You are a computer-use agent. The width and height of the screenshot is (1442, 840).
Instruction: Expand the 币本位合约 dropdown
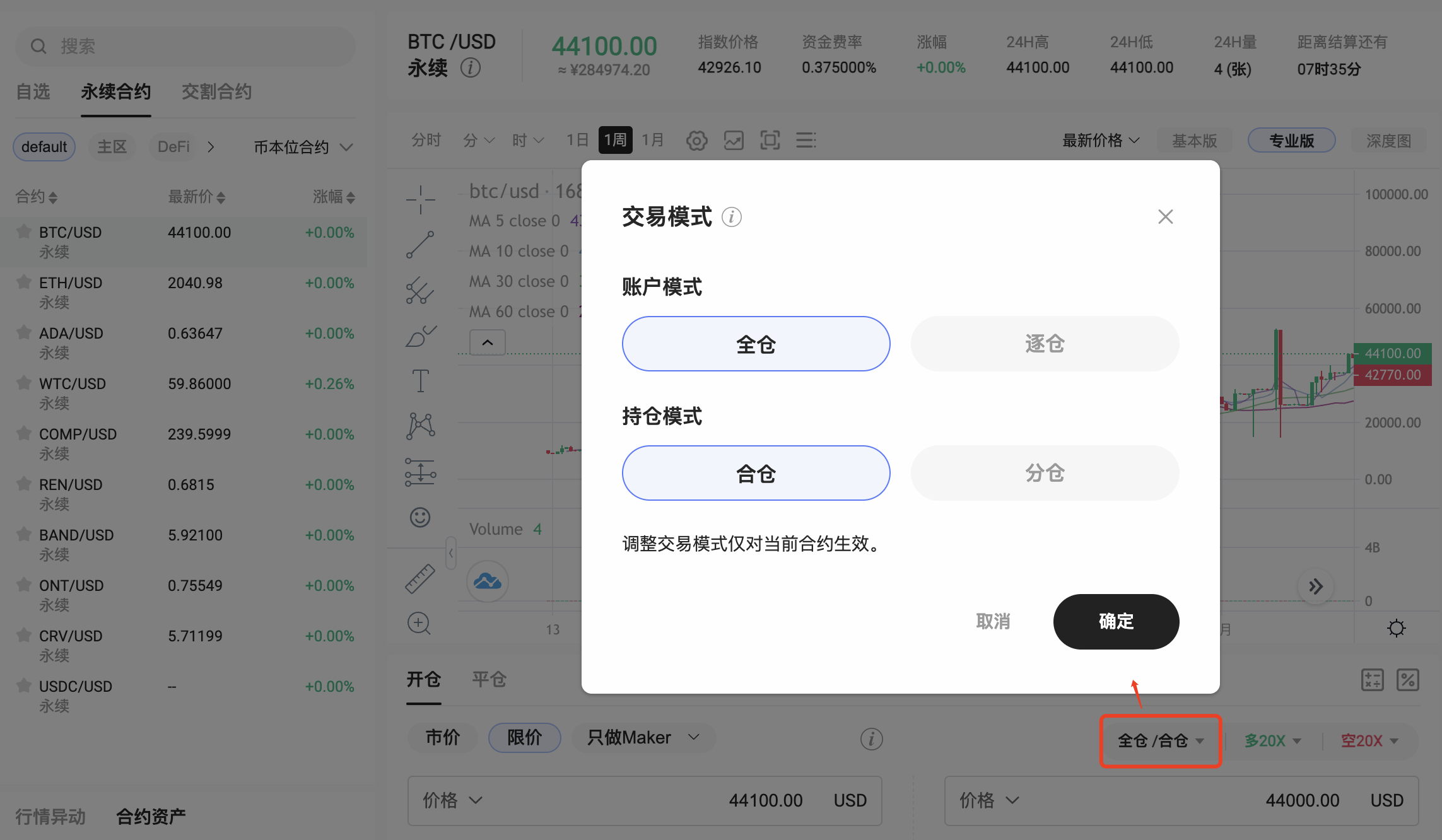coord(303,147)
